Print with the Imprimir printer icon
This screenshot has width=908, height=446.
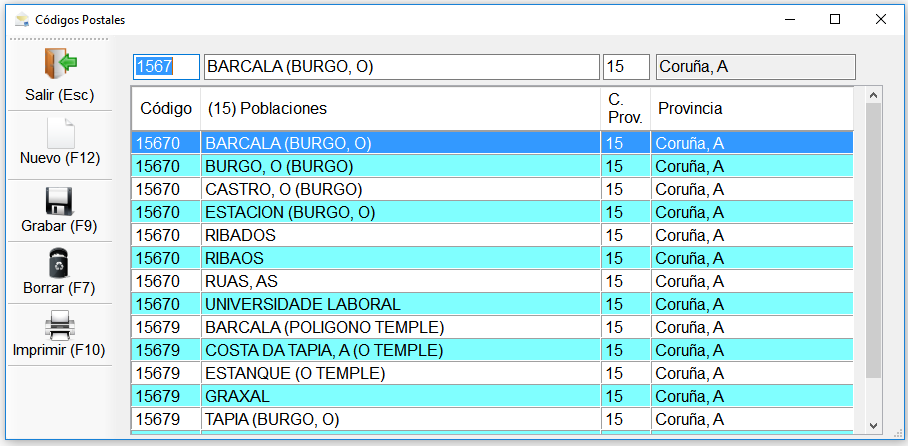click(x=60, y=326)
